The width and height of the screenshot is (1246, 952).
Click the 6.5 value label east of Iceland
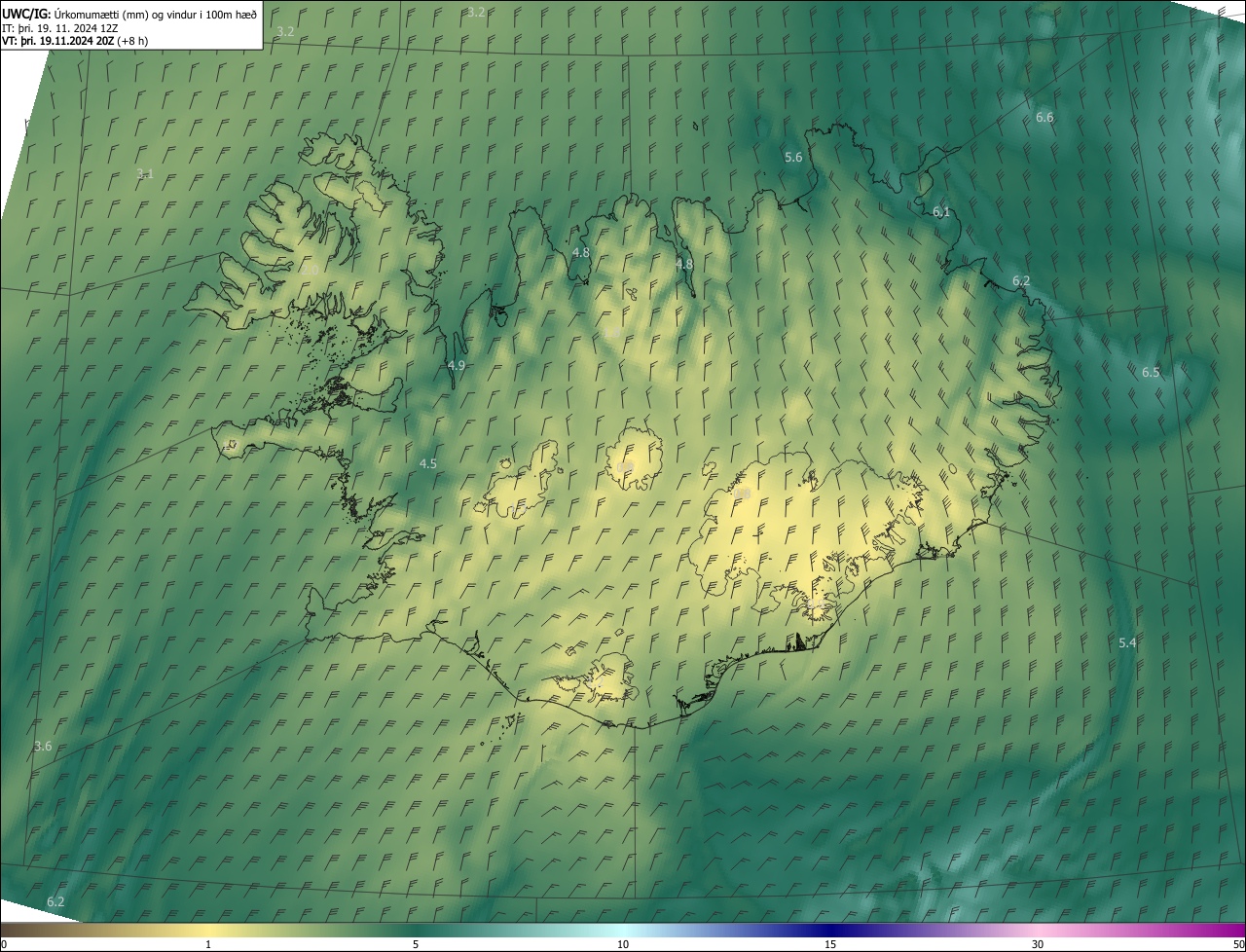click(x=1151, y=372)
